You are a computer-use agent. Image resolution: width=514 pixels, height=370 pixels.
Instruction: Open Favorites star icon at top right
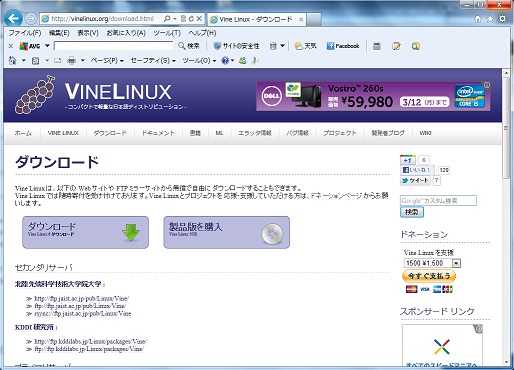490,19
